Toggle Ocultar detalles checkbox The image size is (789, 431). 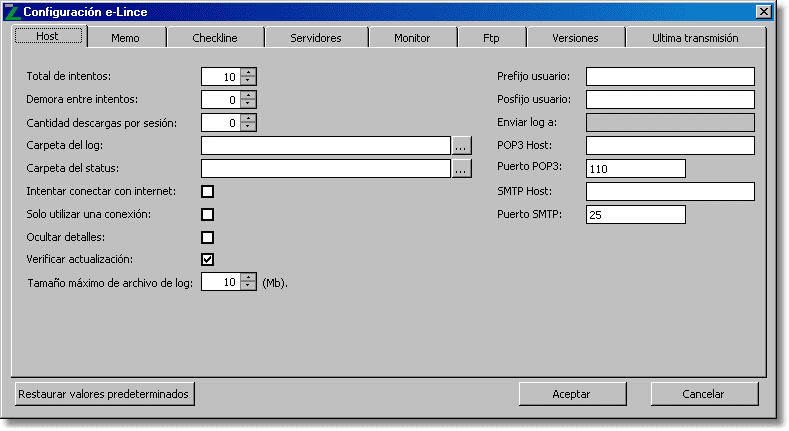click(207, 237)
